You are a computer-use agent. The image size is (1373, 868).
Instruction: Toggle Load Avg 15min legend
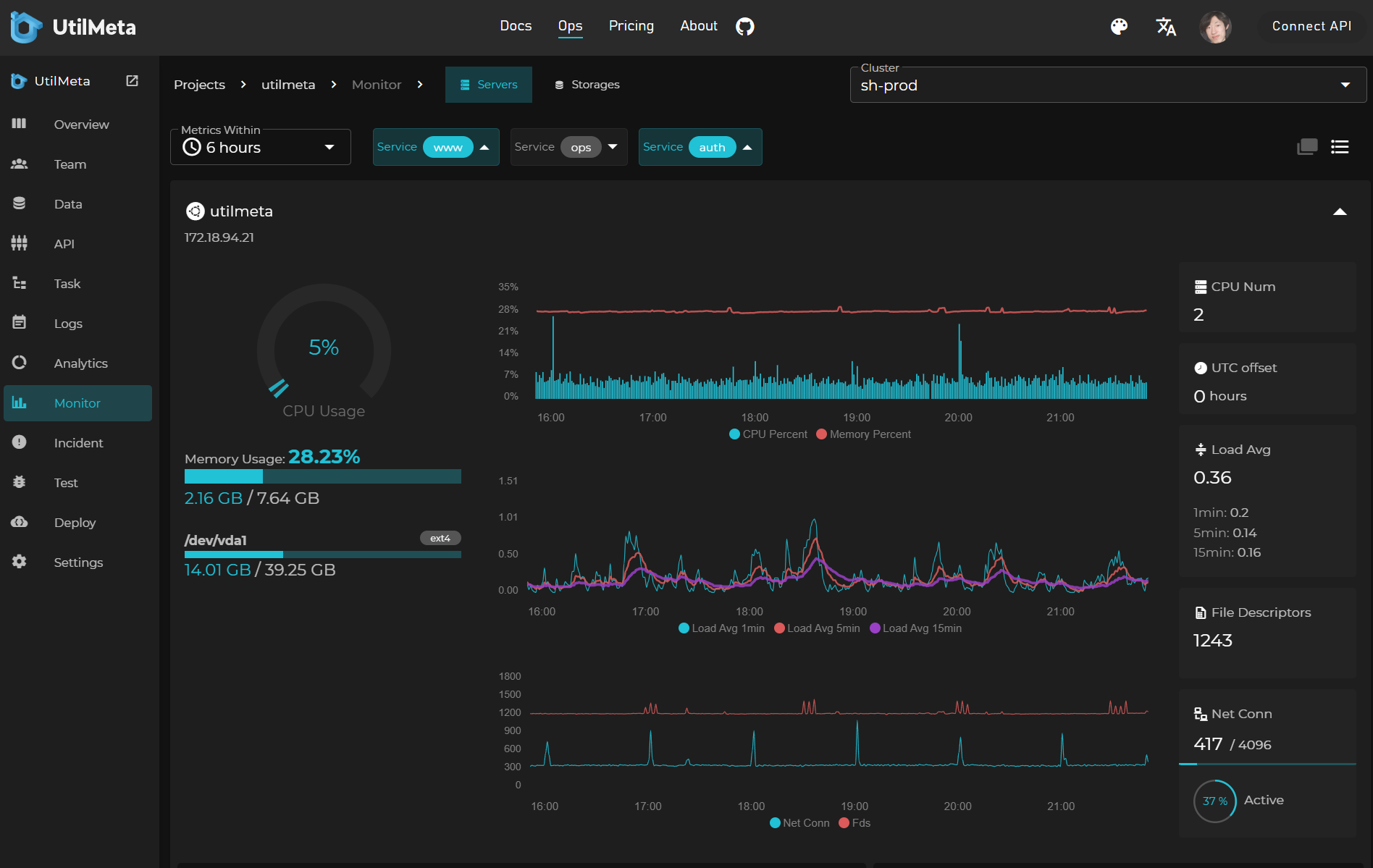tap(915, 628)
